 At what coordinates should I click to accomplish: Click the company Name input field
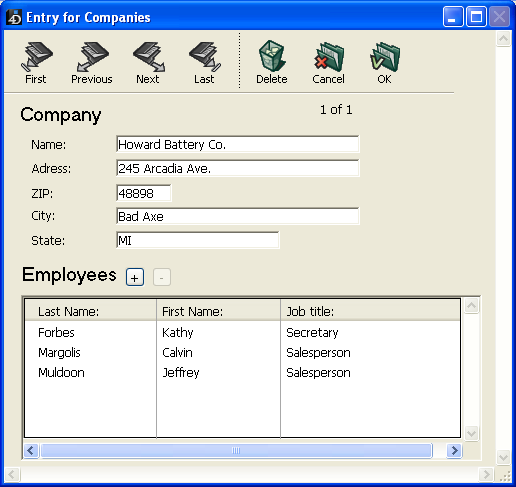pyautogui.click(x=238, y=144)
